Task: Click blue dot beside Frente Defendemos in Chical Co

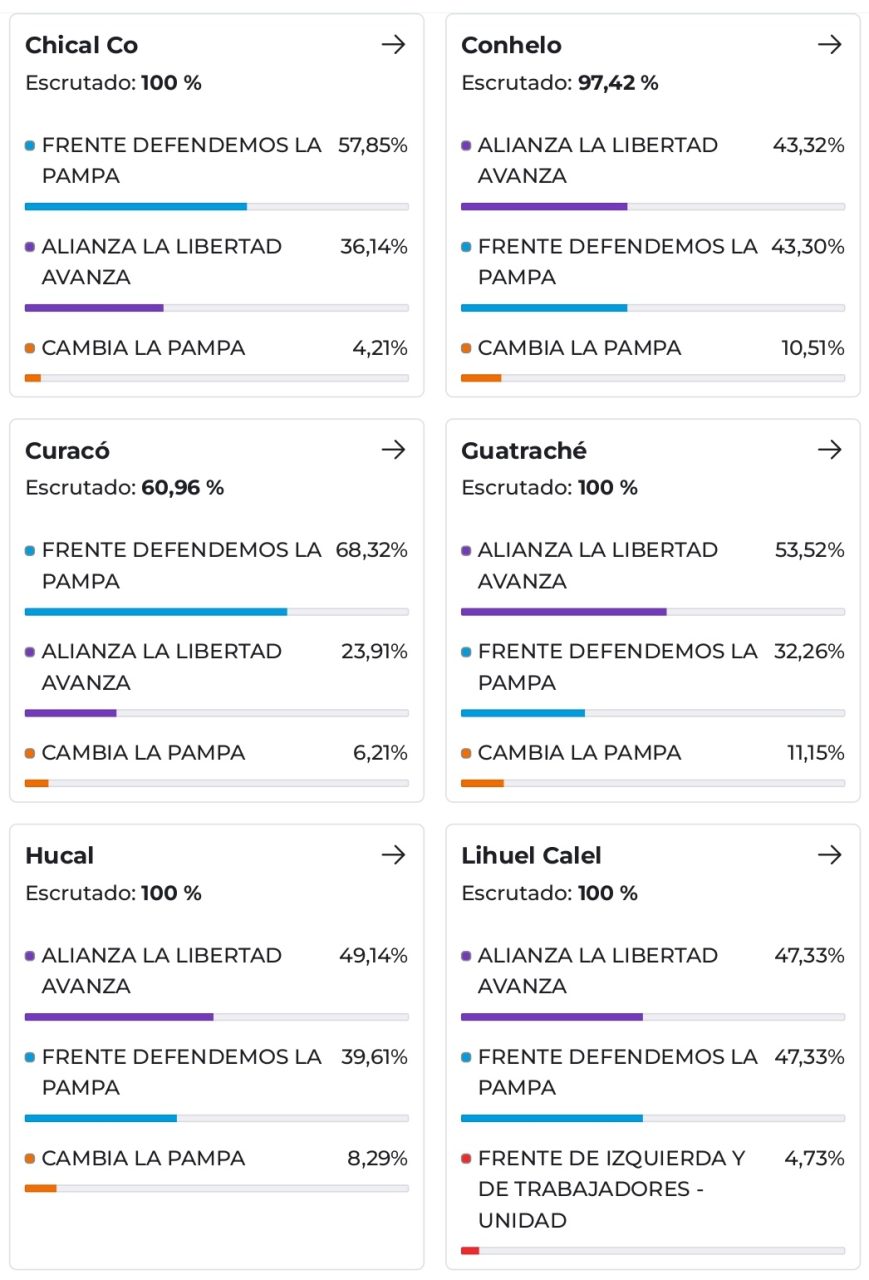Action: pyautogui.click(x=30, y=146)
